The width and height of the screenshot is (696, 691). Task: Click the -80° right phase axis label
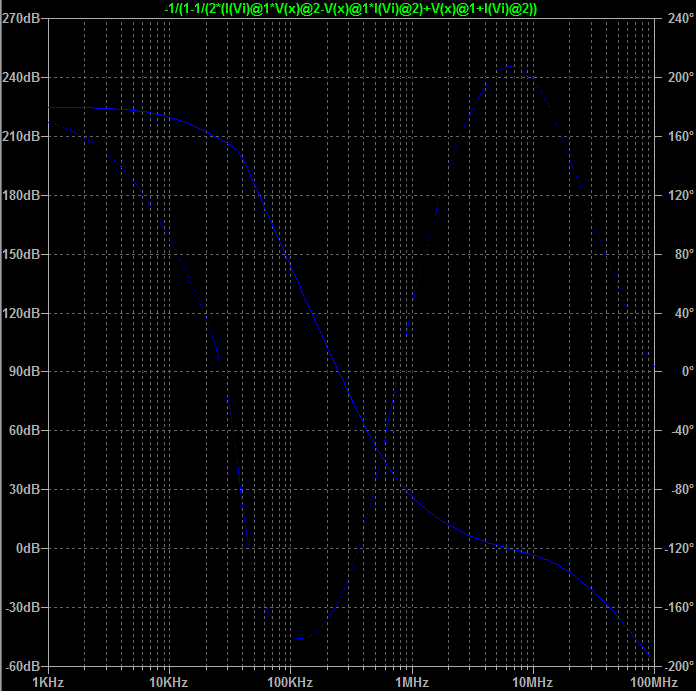tap(682, 489)
